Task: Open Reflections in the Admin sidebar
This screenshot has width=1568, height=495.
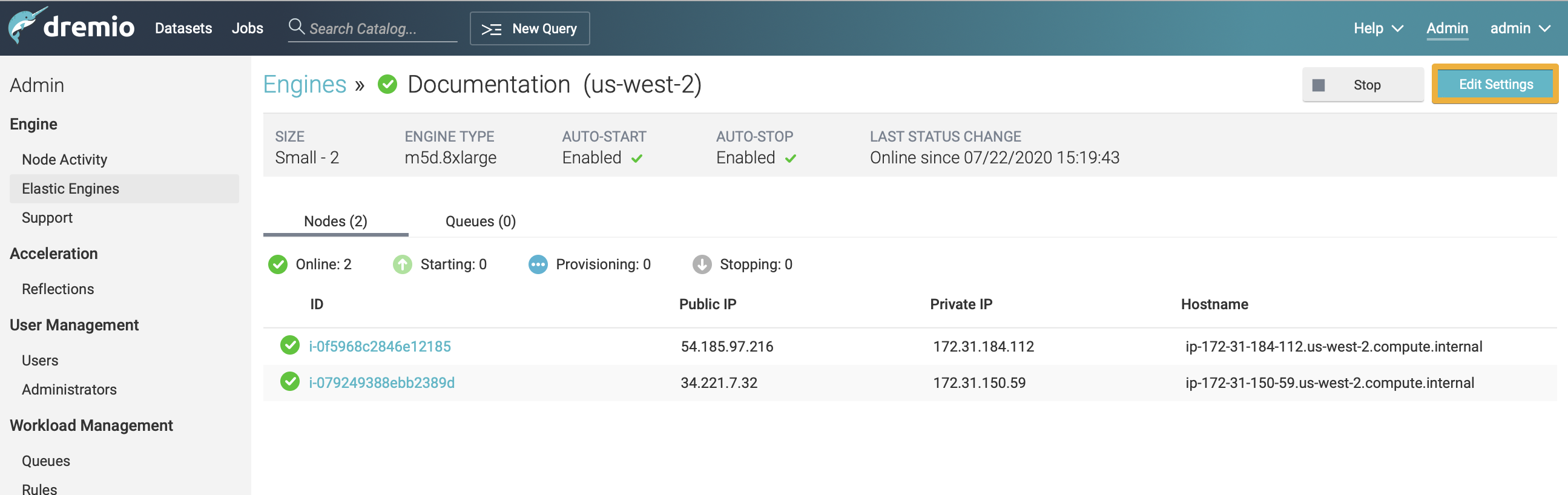Action: (x=58, y=289)
